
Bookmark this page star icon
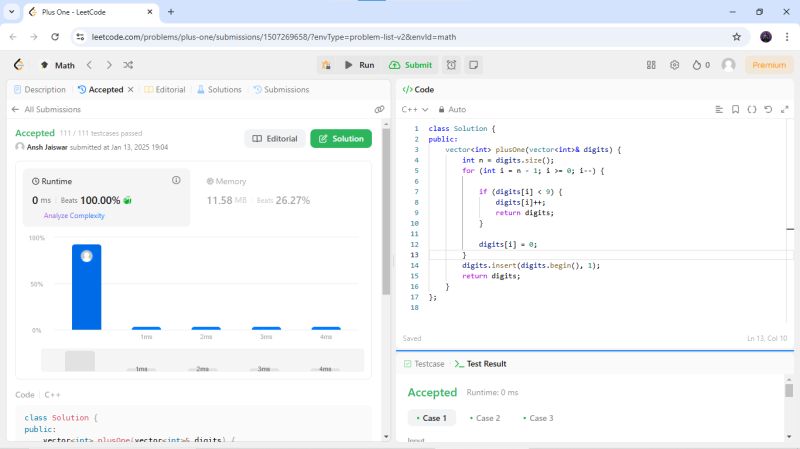coord(736,37)
